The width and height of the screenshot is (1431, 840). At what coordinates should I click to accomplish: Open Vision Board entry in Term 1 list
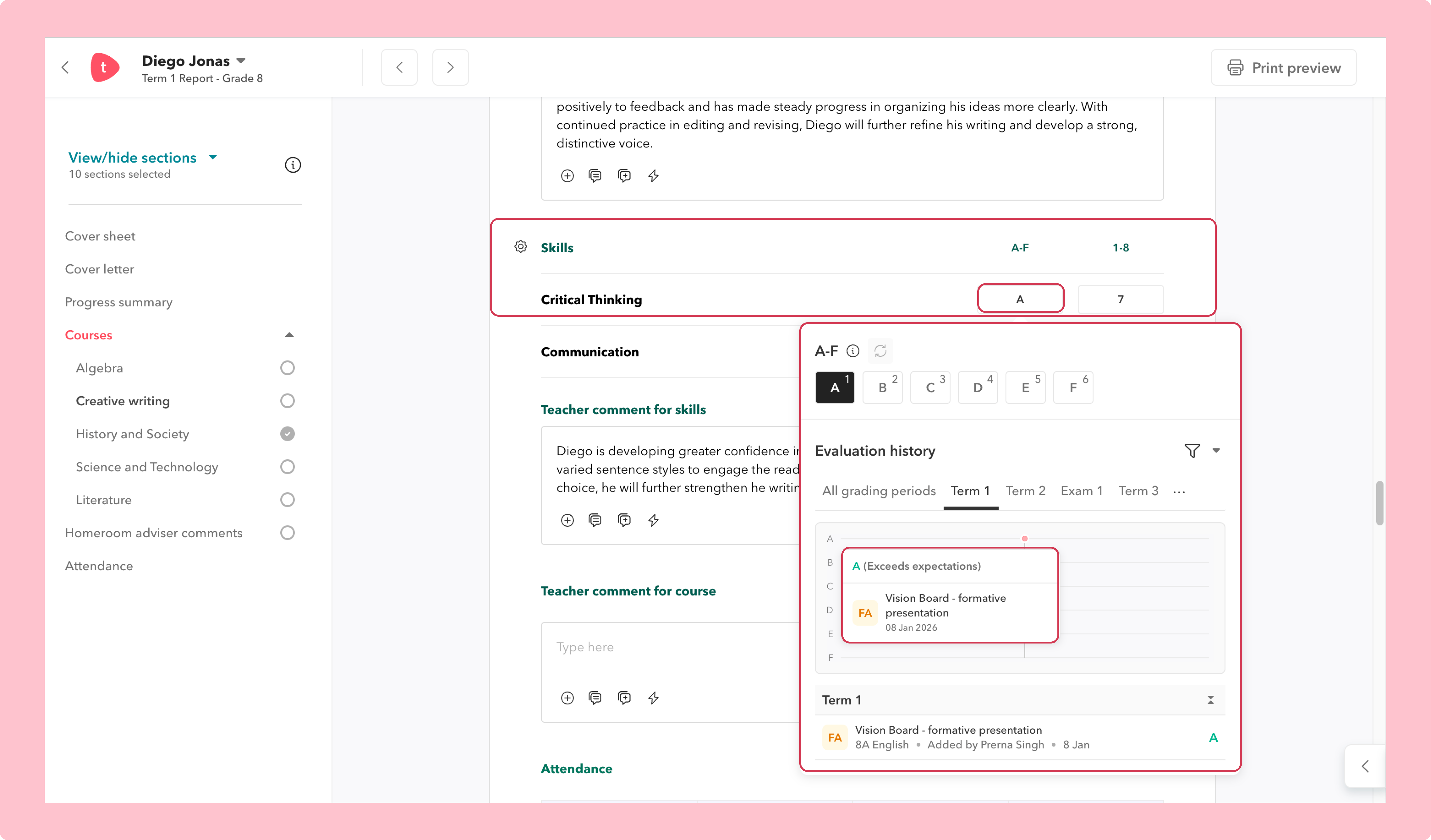(1020, 737)
